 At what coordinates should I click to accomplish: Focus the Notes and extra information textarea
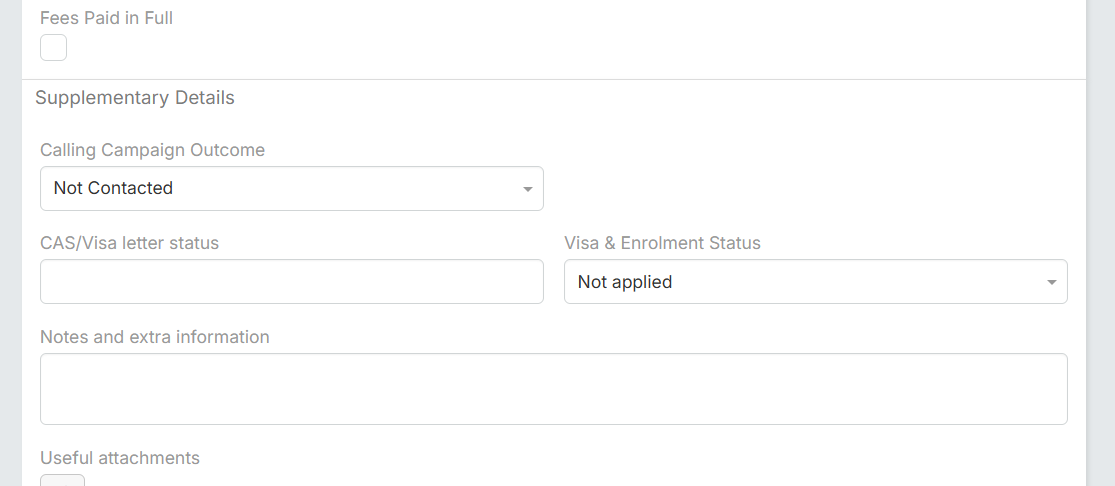[x=553, y=388]
